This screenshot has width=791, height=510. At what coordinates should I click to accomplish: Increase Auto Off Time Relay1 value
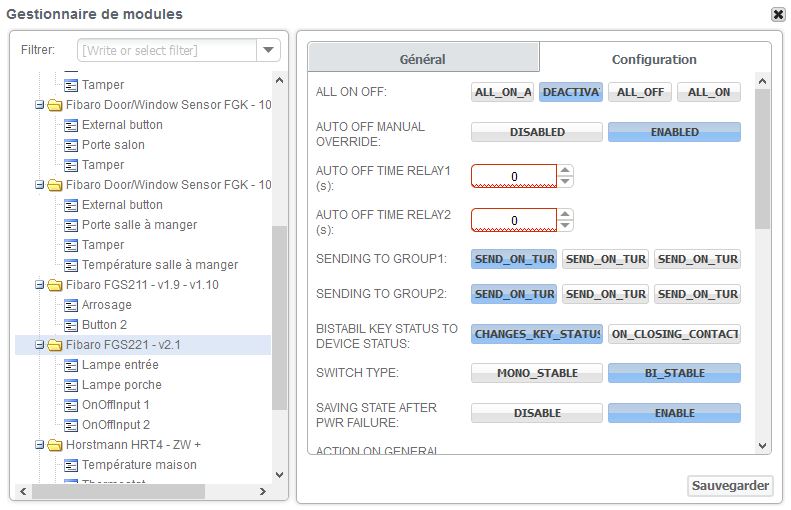click(x=566, y=171)
